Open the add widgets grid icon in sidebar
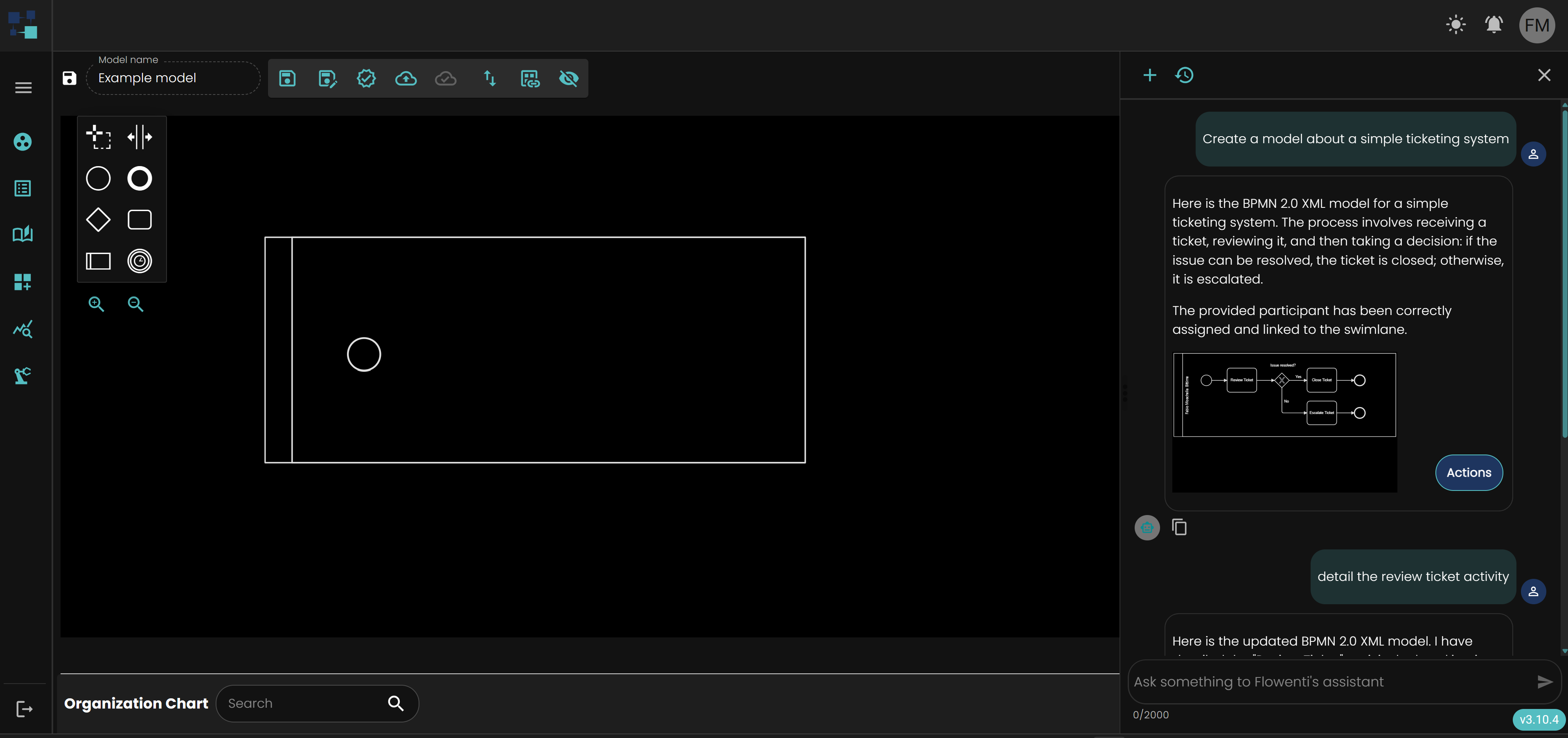Screen dimensions: 1568x738 (23, 282)
